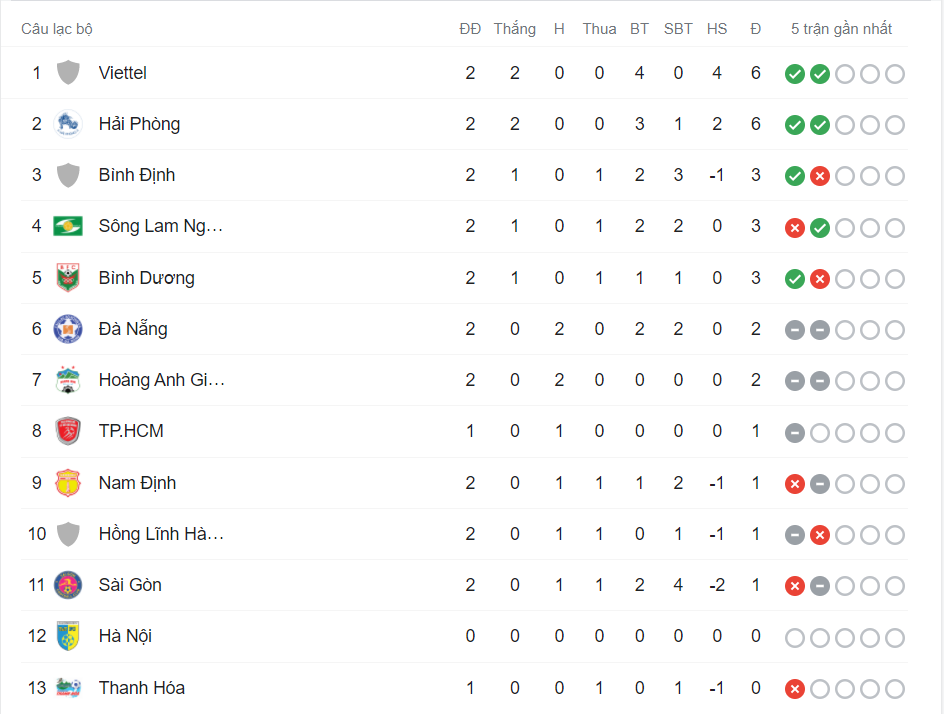944x714 pixels.
Task: Click the Câu lạc bộ column header
Action: point(57,29)
